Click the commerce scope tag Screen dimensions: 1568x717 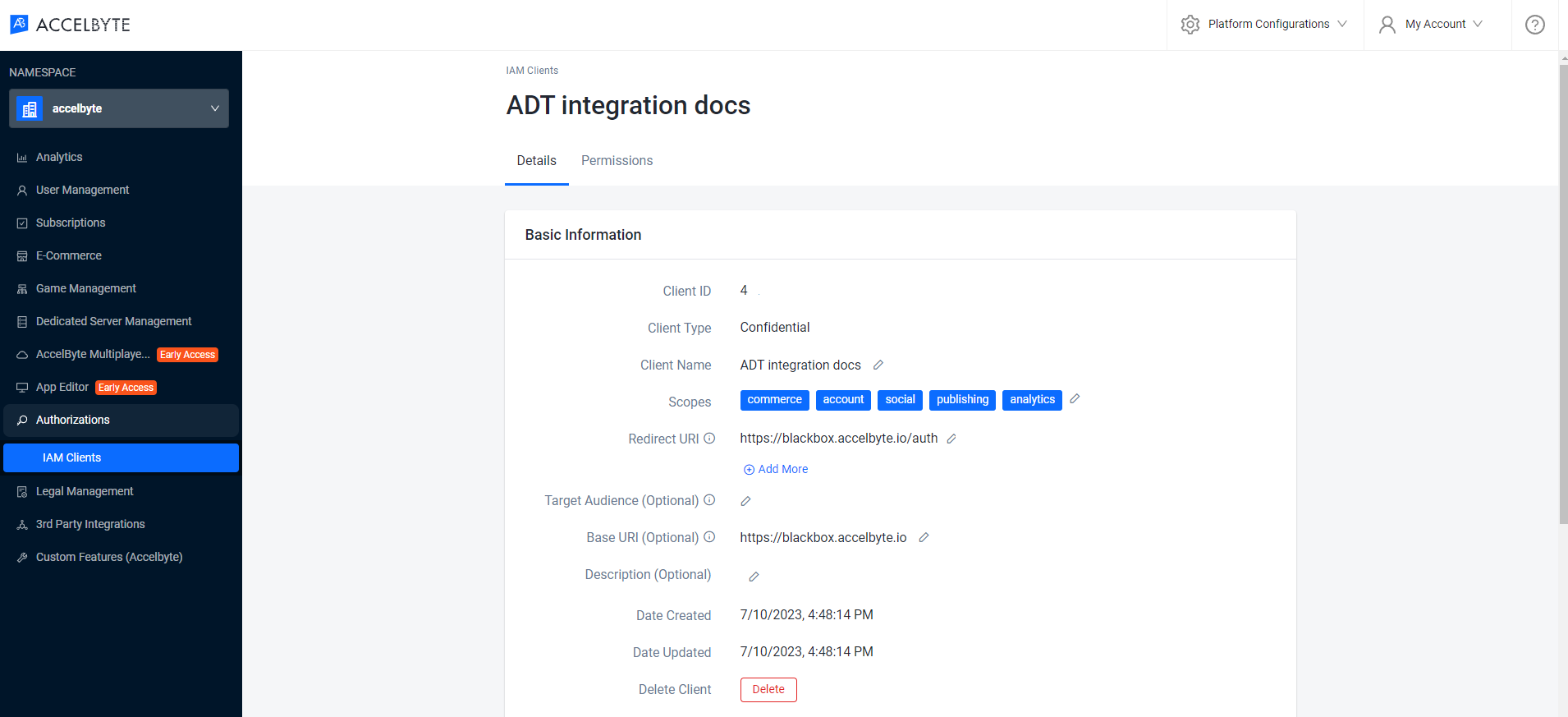774,400
